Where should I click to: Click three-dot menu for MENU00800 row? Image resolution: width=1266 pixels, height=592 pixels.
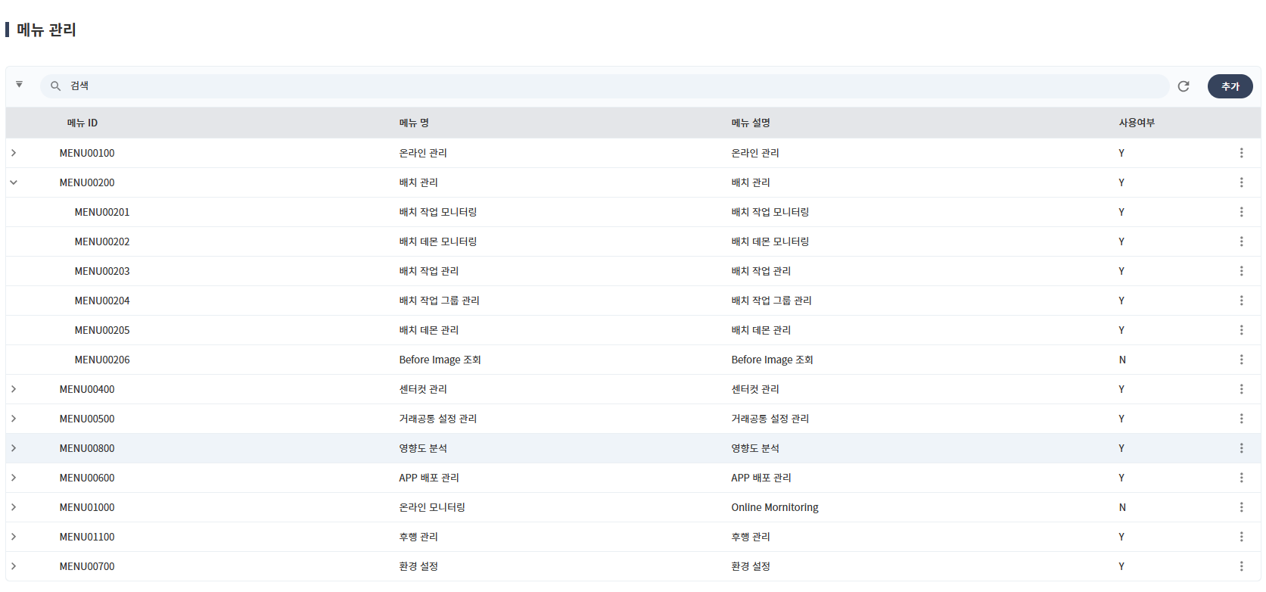click(x=1241, y=448)
